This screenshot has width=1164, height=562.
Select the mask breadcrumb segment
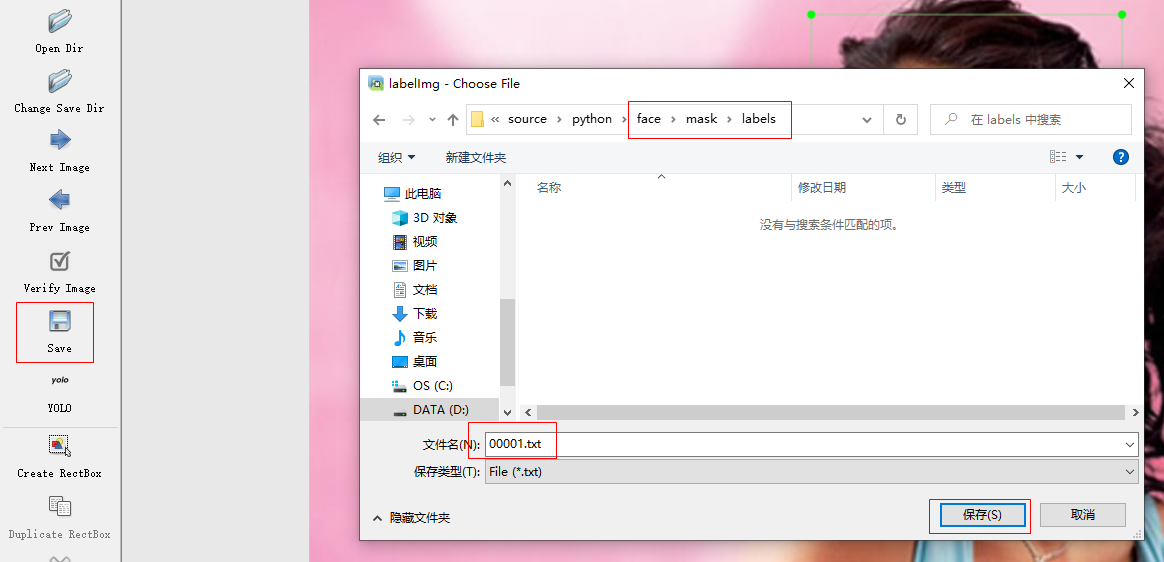701,119
